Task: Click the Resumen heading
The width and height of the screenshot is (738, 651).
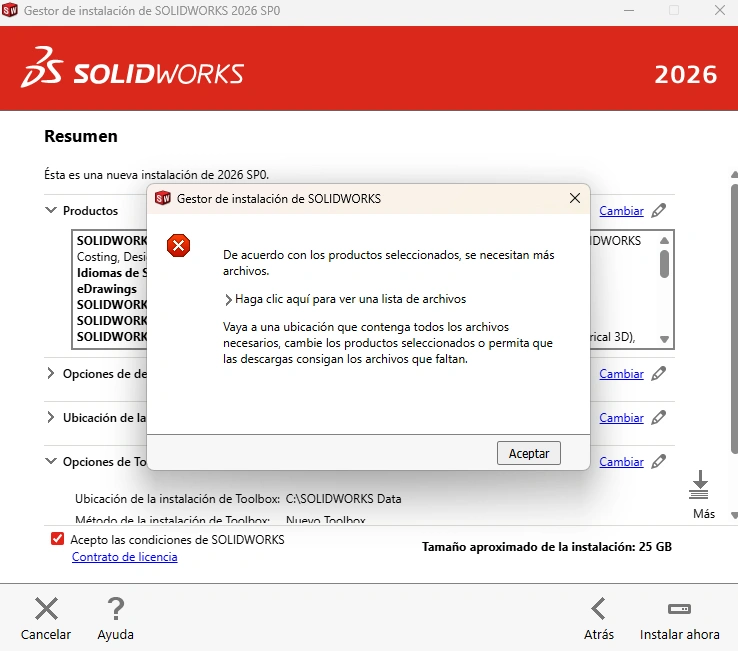Action: 81,136
